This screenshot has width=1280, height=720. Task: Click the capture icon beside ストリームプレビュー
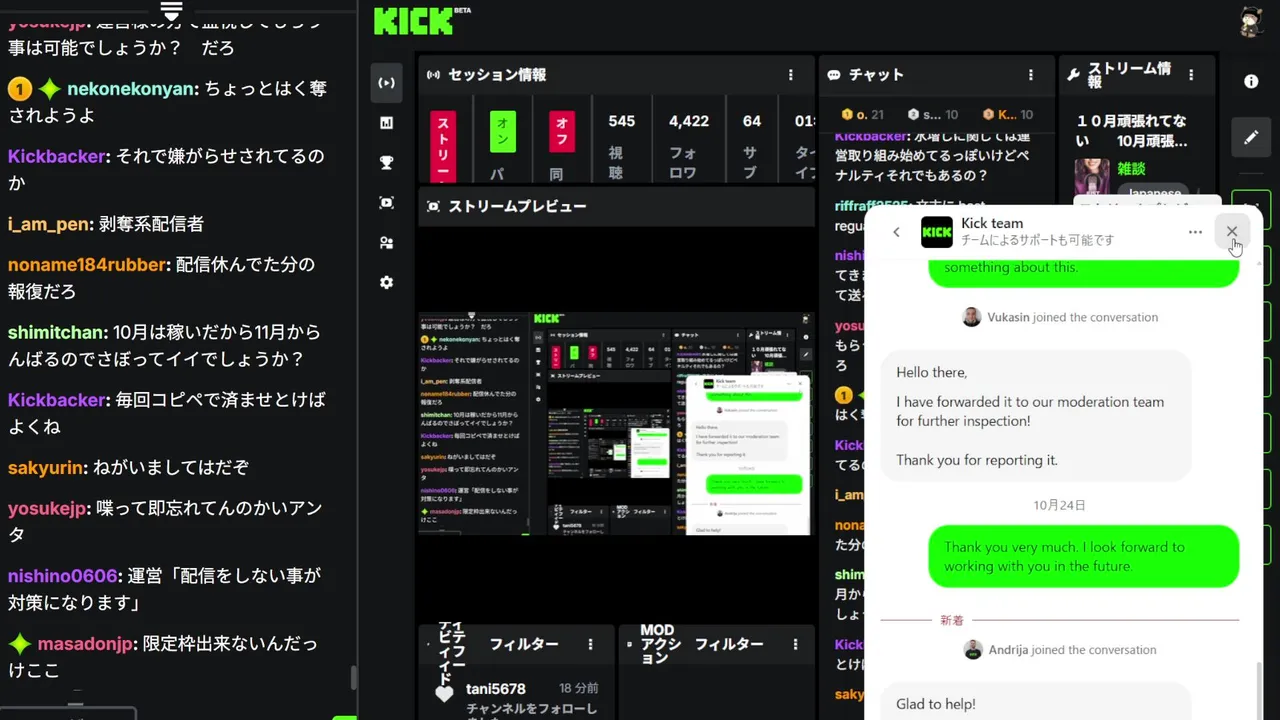[433, 206]
